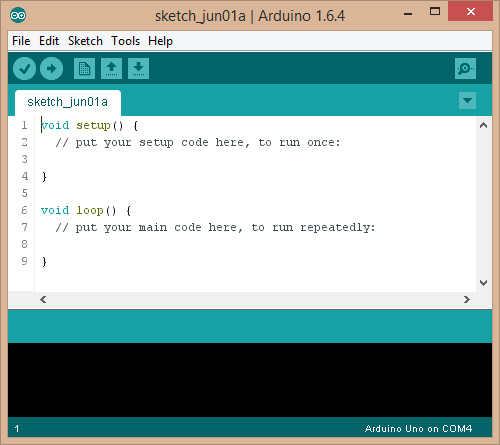Close the Arduino window
The height and width of the screenshot is (445, 500).
click(471, 12)
